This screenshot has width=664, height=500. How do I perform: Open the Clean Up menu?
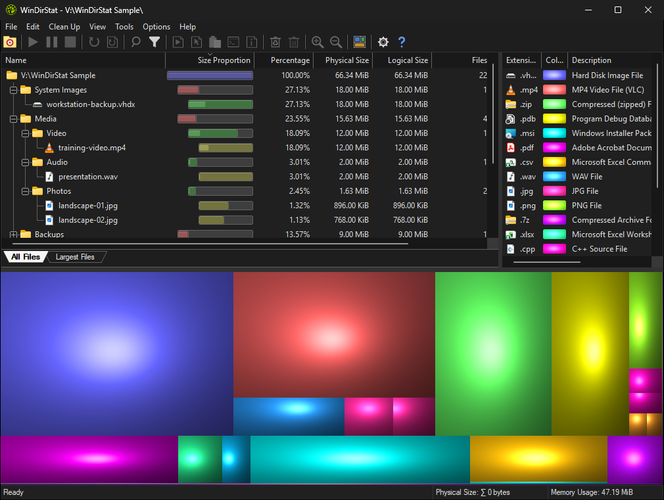tap(64, 27)
